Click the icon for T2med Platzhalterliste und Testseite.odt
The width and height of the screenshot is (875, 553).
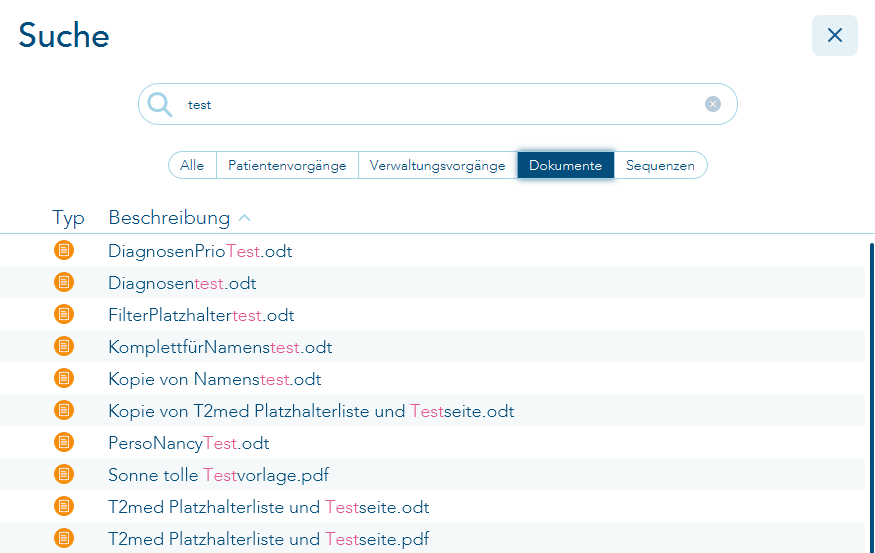[64, 506]
